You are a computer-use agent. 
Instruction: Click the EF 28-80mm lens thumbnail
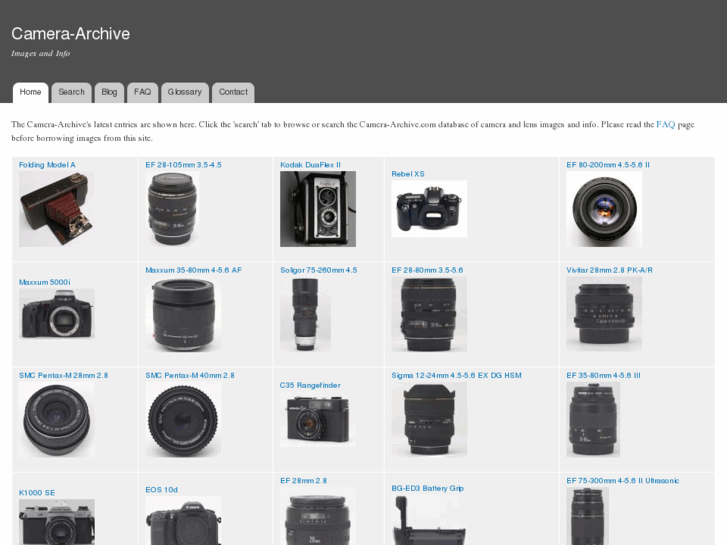(429, 314)
